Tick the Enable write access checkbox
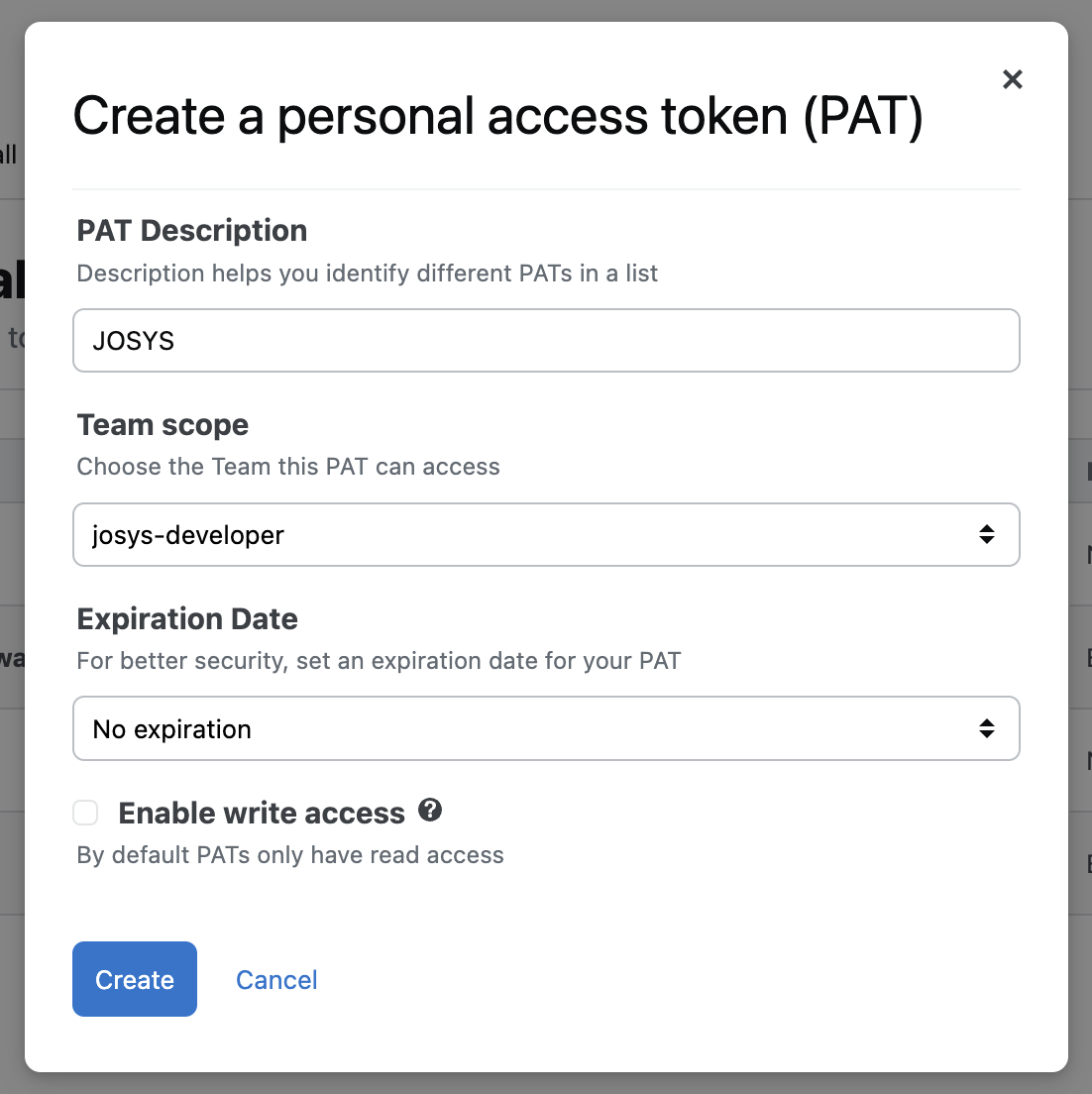Image resolution: width=1092 pixels, height=1094 pixels. (x=86, y=814)
